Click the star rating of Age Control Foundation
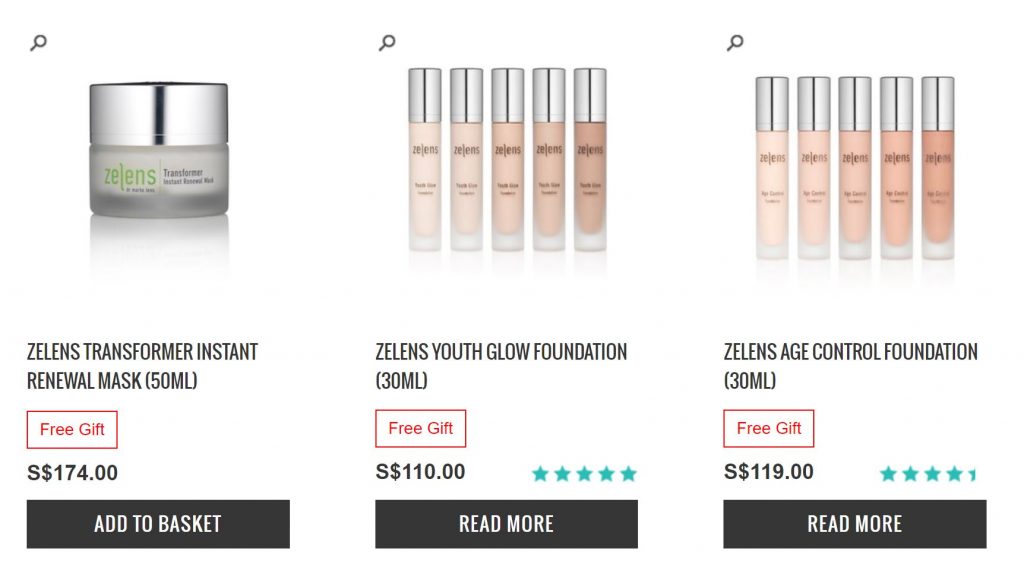 click(x=927, y=474)
